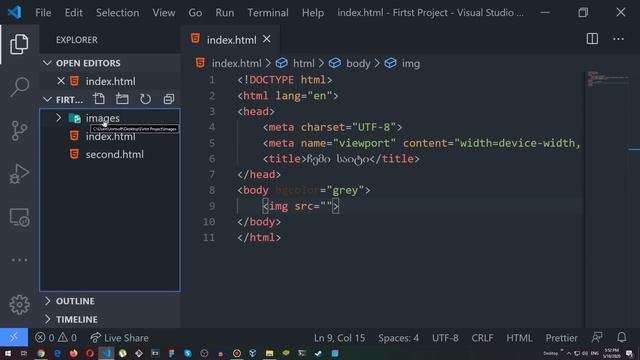Open the Go menu
Screen dimensions: 640x360
click(195, 13)
